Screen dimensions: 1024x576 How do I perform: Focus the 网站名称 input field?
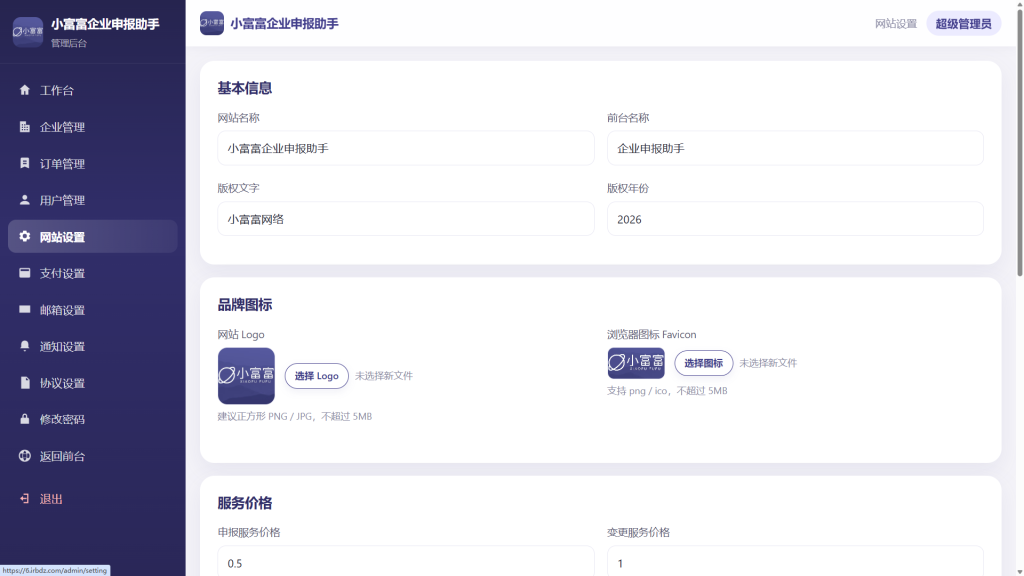click(x=406, y=148)
